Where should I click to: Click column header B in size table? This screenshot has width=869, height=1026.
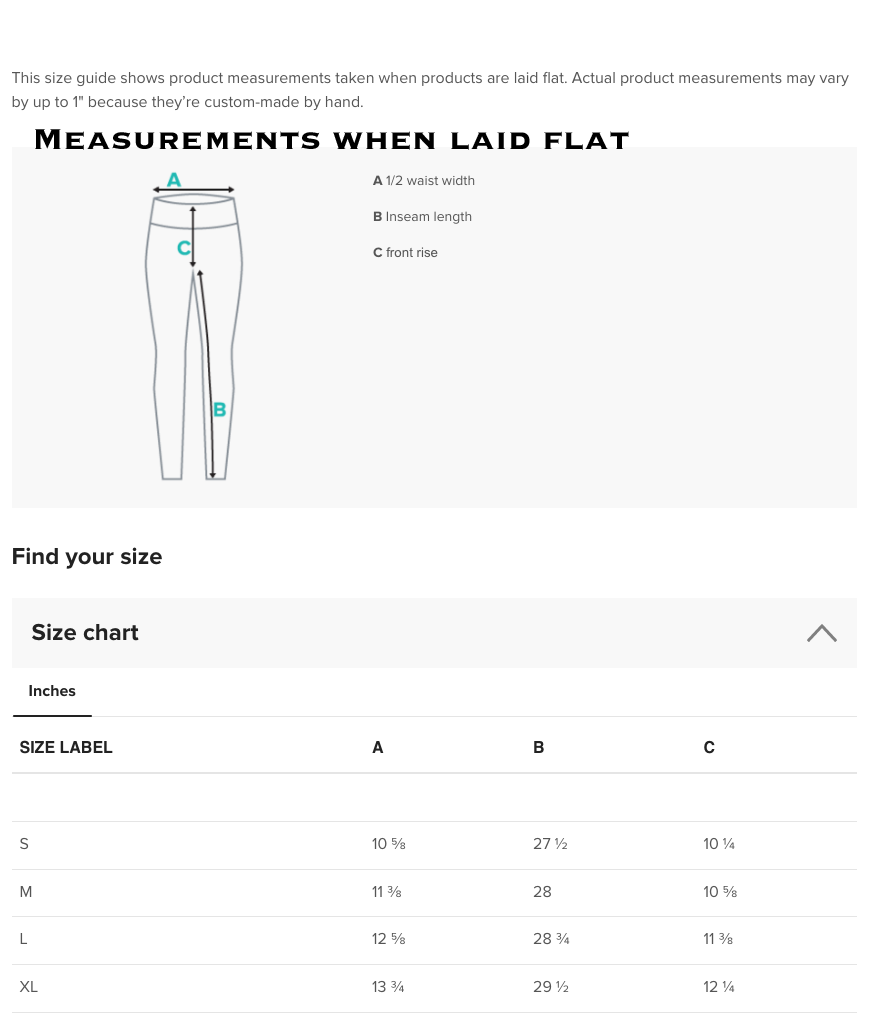539,747
